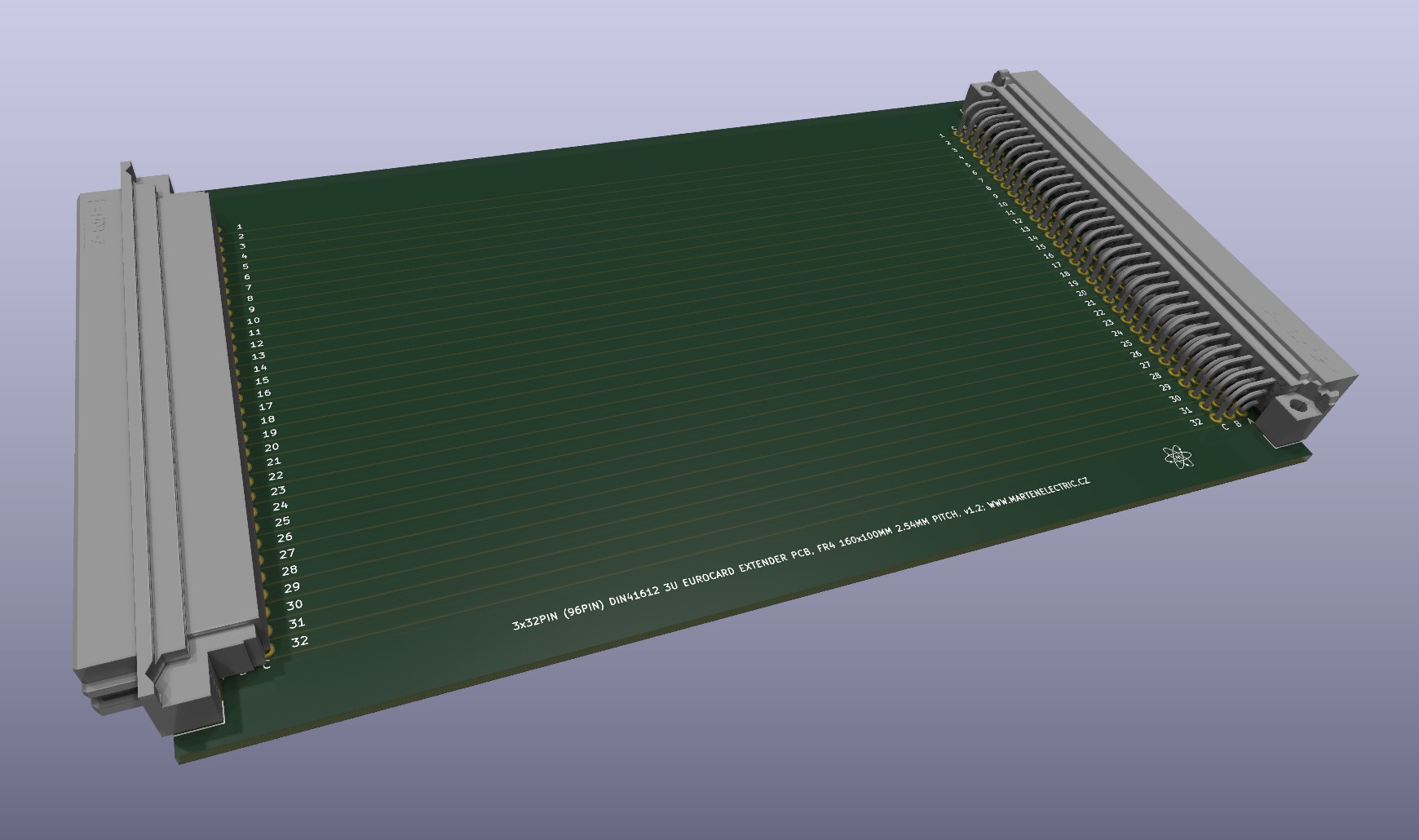
Task: Select pin label 16 beside left connector
Action: (263, 393)
